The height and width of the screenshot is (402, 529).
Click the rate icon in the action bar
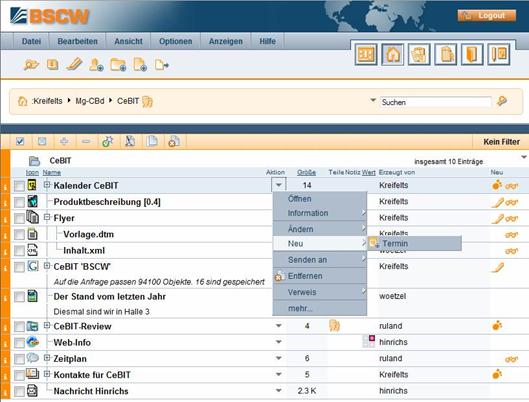point(108,142)
